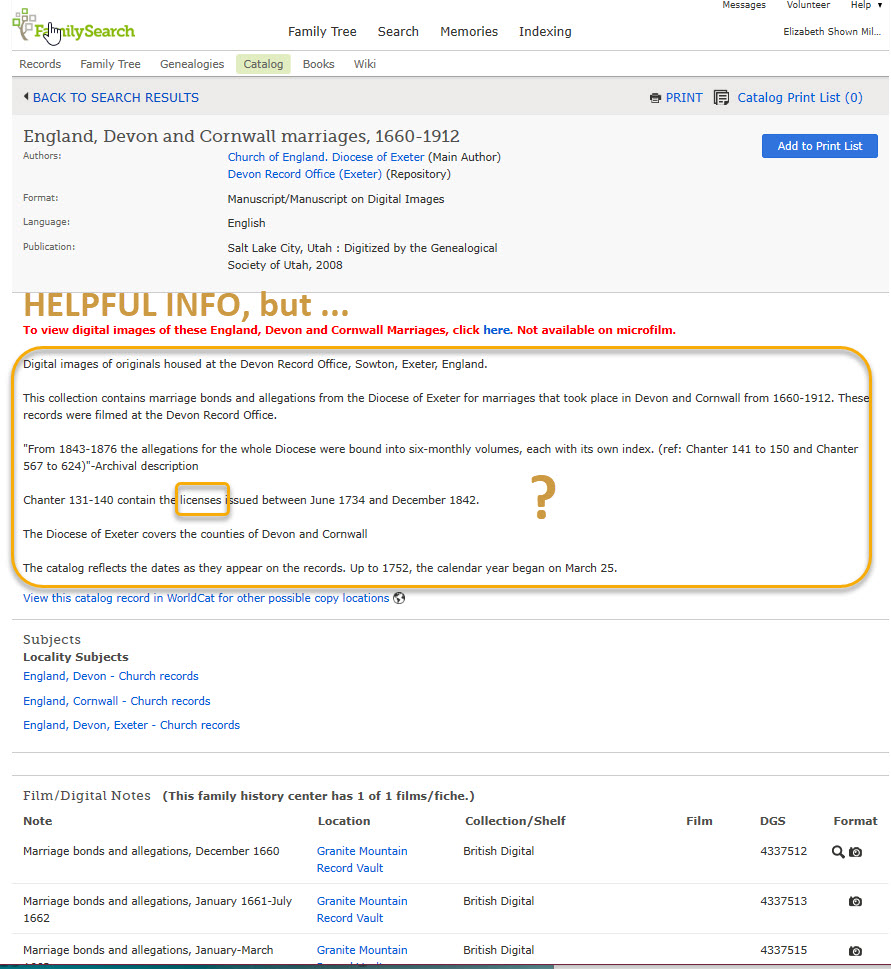Open Granite Mountain Record Vault for December 1660
Image resolution: width=891 pixels, height=969 pixels.
click(362, 860)
